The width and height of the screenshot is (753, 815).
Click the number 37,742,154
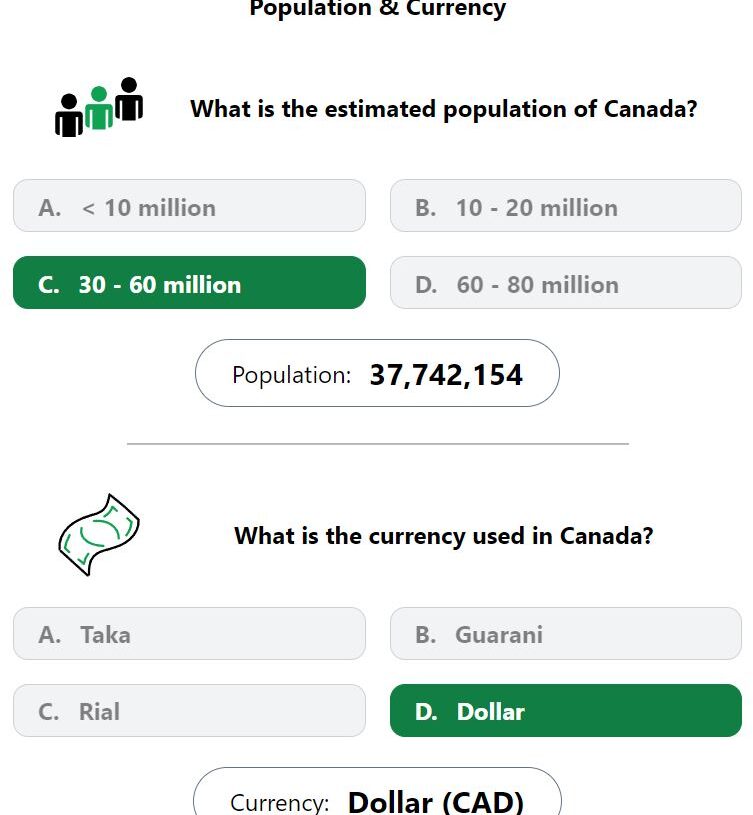click(446, 375)
